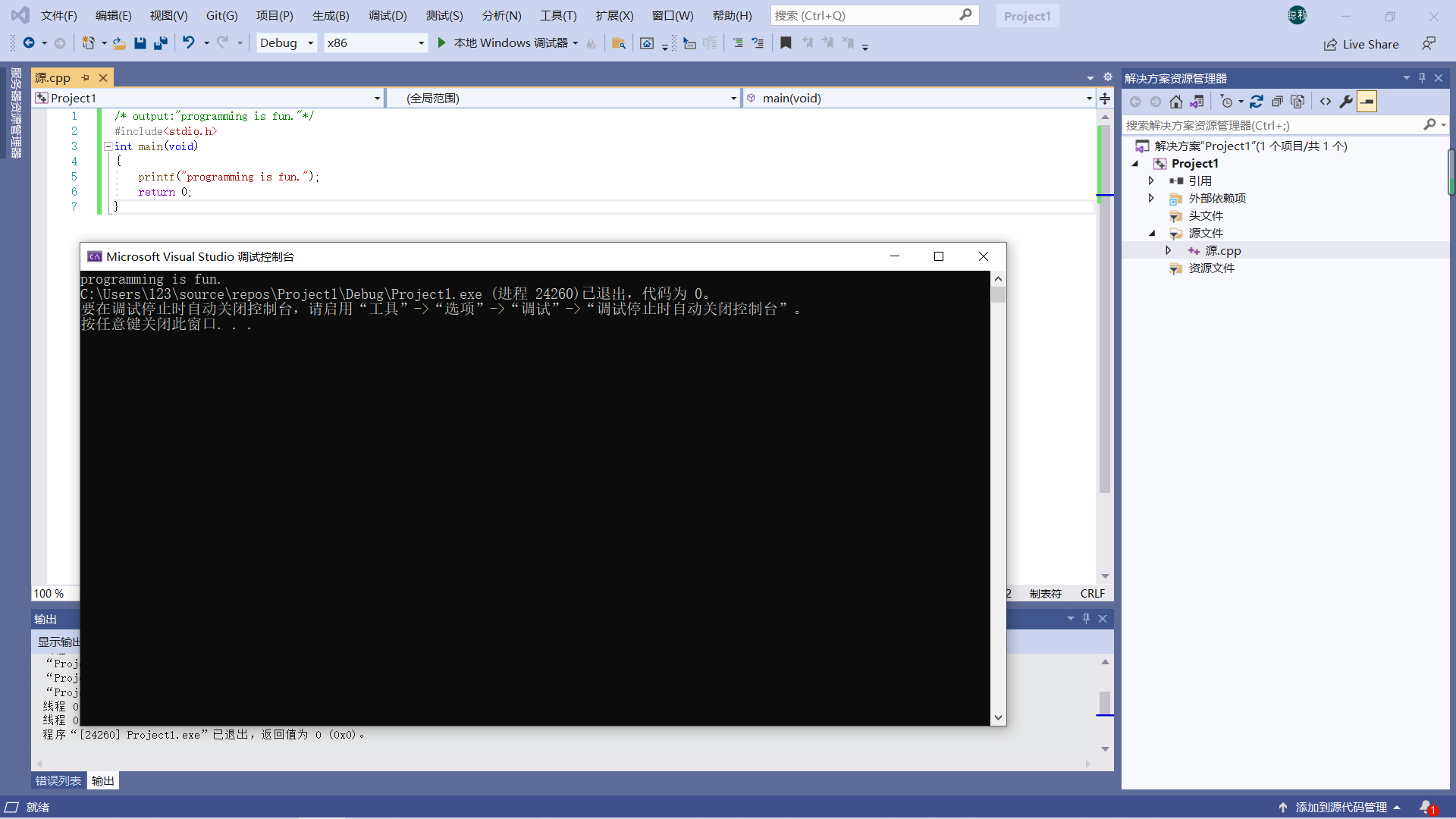Click the Home icon in Solution Explorer
The image size is (1456, 819).
[1175, 102]
